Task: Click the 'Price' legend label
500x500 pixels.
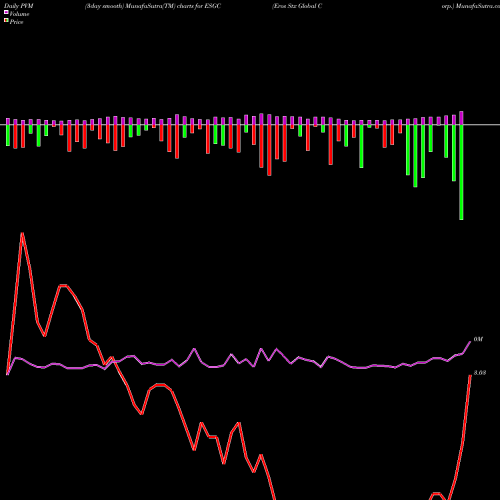Action: pyautogui.click(x=16, y=22)
